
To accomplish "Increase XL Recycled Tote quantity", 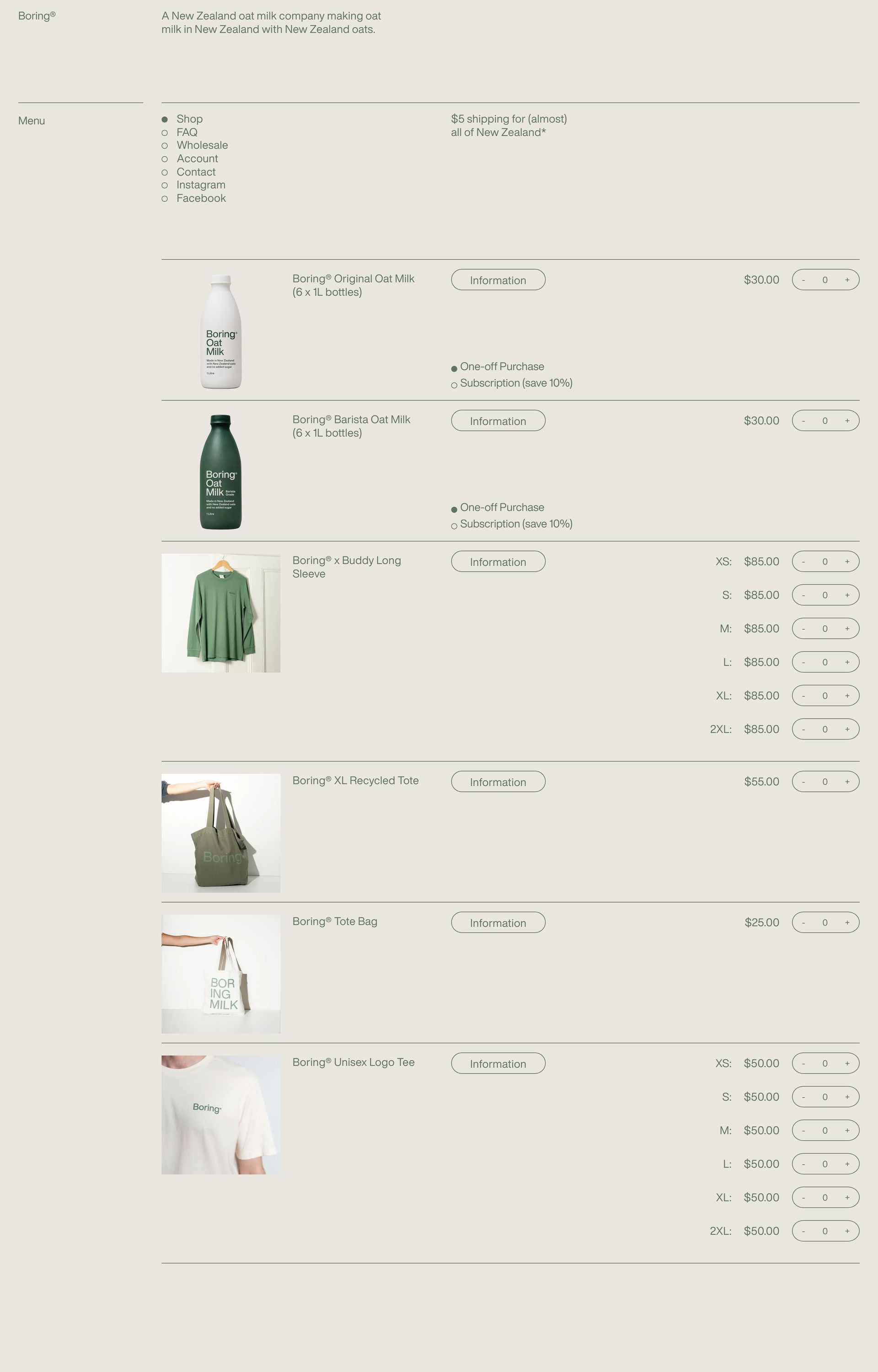I will (x=846, y=782).
